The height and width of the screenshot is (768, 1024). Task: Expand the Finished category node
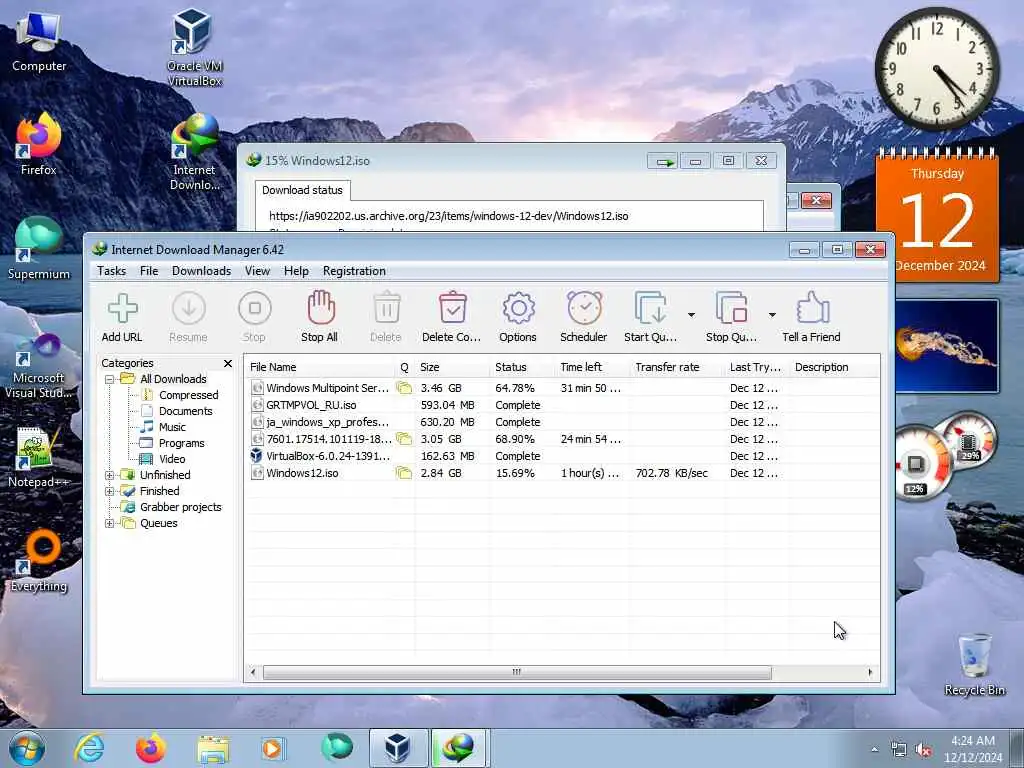click(x=110, y=491)
